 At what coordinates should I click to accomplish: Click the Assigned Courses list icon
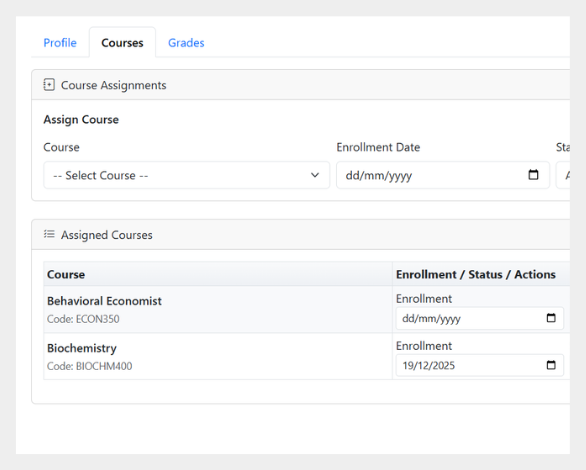(49, 234)
